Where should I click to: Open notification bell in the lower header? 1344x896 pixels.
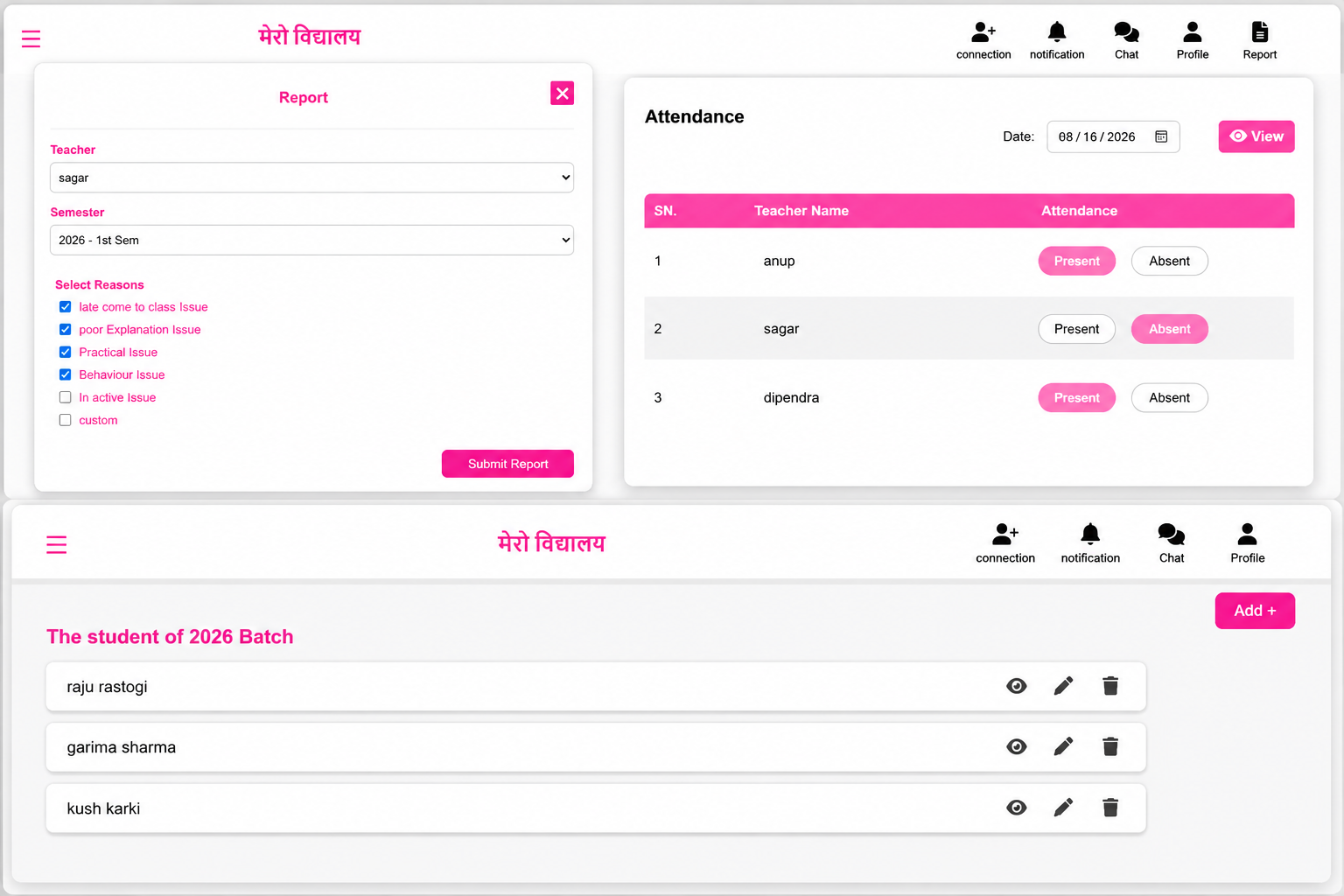[1090, 534]
